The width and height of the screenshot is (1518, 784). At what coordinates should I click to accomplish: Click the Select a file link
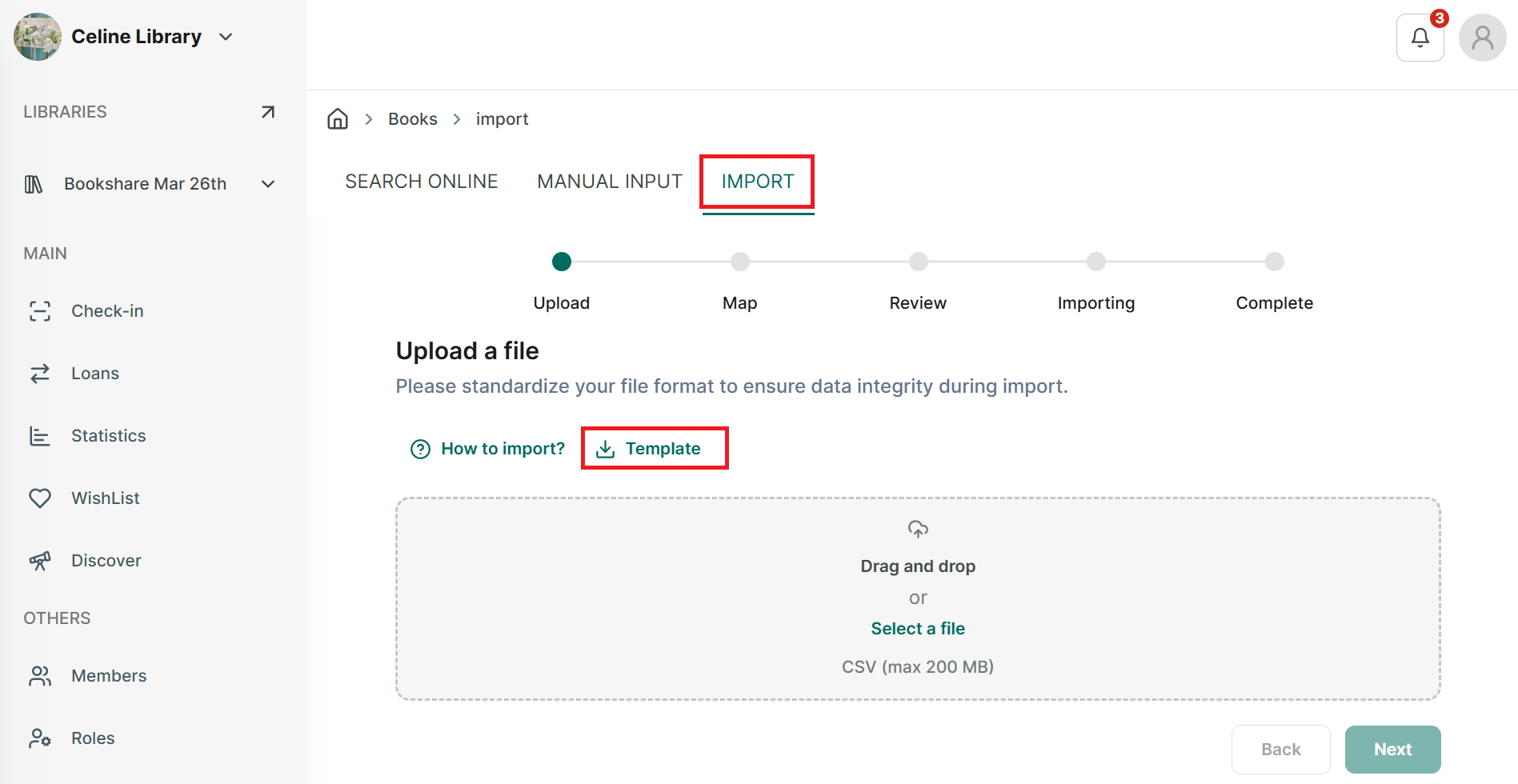(x=918, y=629)
